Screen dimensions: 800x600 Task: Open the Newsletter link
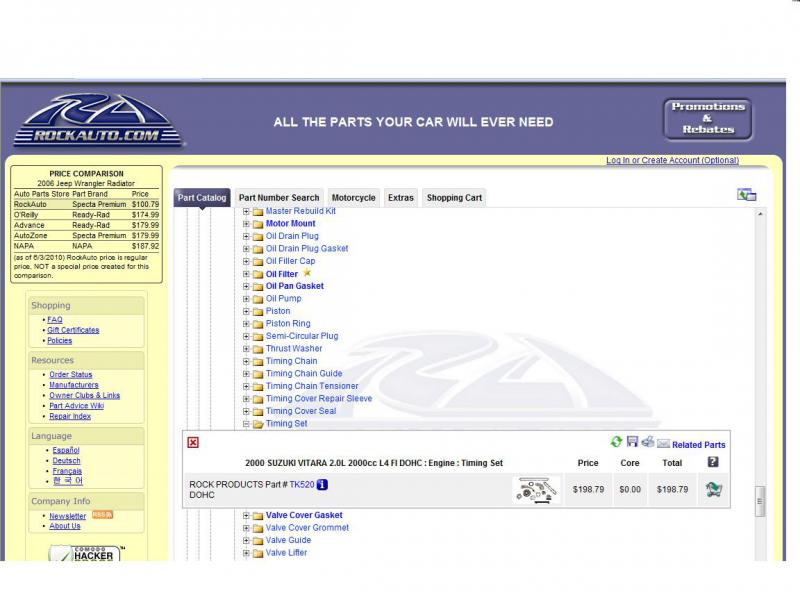pos(67,516)
